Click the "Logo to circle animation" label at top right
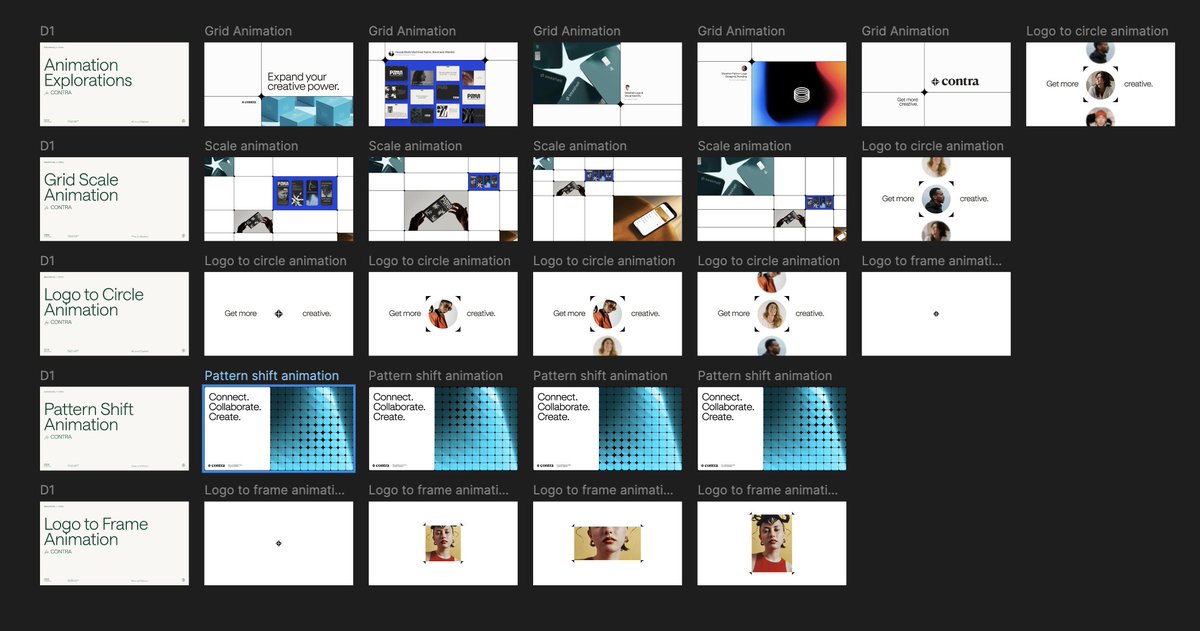 click(1097, 31)
